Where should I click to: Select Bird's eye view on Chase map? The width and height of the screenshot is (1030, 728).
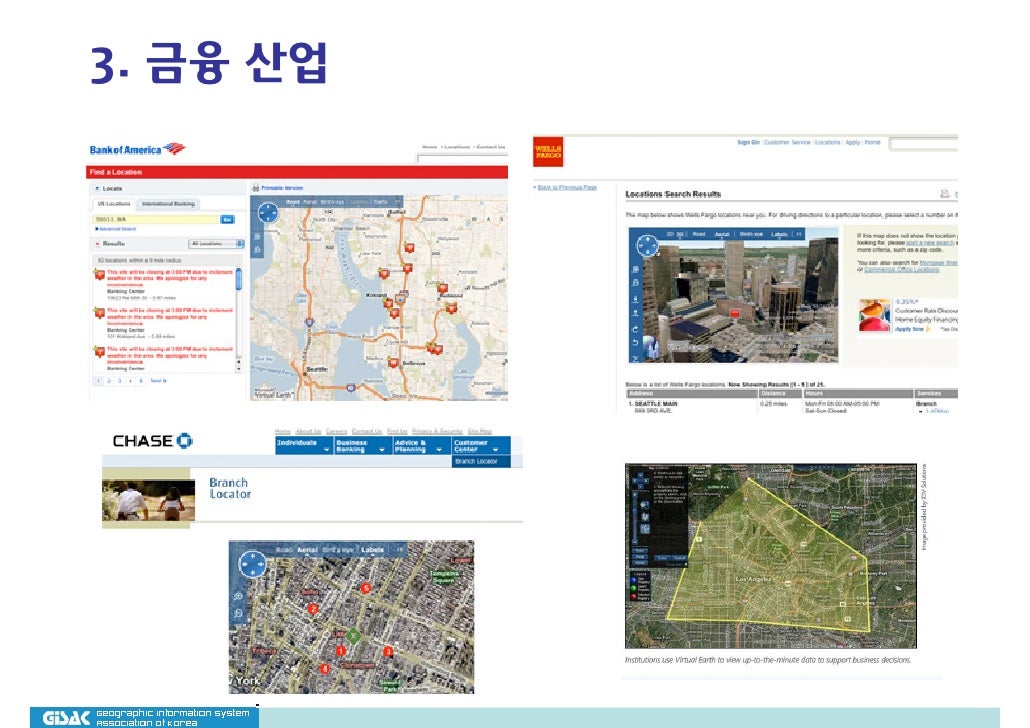(x=338, y=549)
